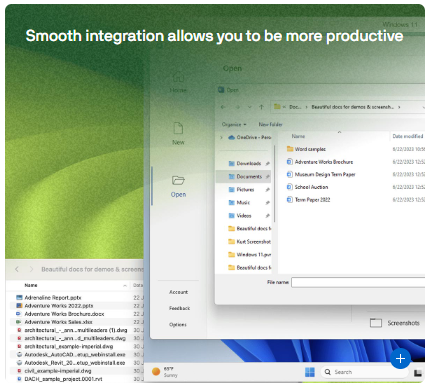Screen dimensions: 431x388
Task: Open the Windows 11 folder shortcut
Action: click(x=249, y=254)
